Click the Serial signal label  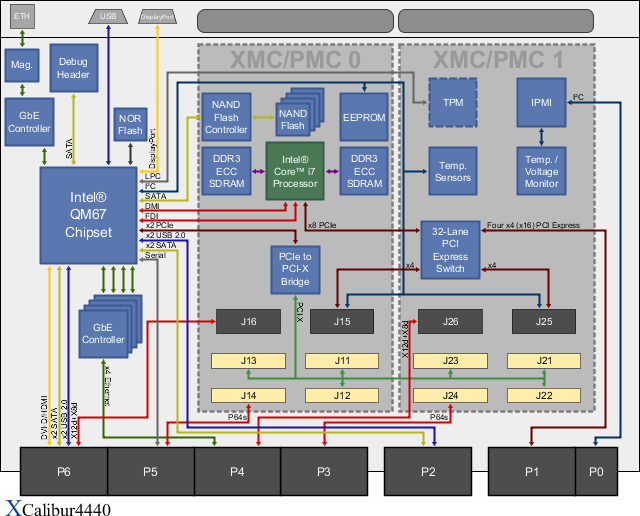156,255
